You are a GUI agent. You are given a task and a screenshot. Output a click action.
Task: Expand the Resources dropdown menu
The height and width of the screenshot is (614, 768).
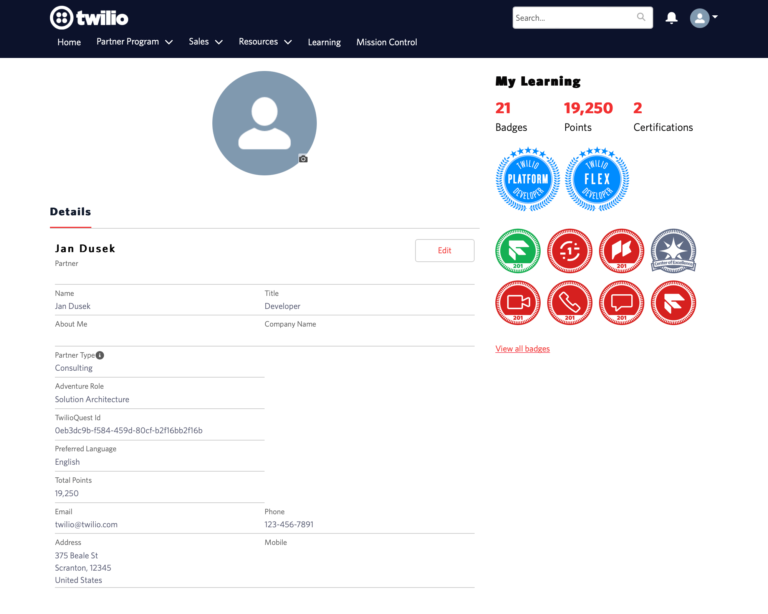(265, 42)
